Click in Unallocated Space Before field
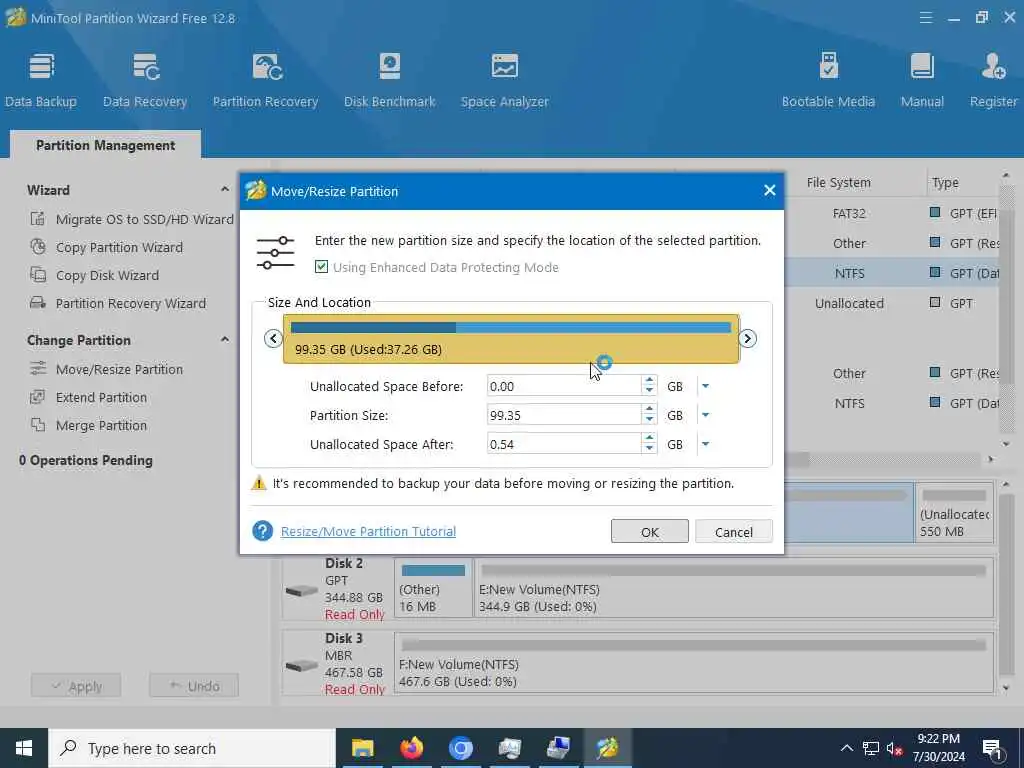Image resolution: width=1024 pixels, height=768 pixels. (x=564, y=387)
